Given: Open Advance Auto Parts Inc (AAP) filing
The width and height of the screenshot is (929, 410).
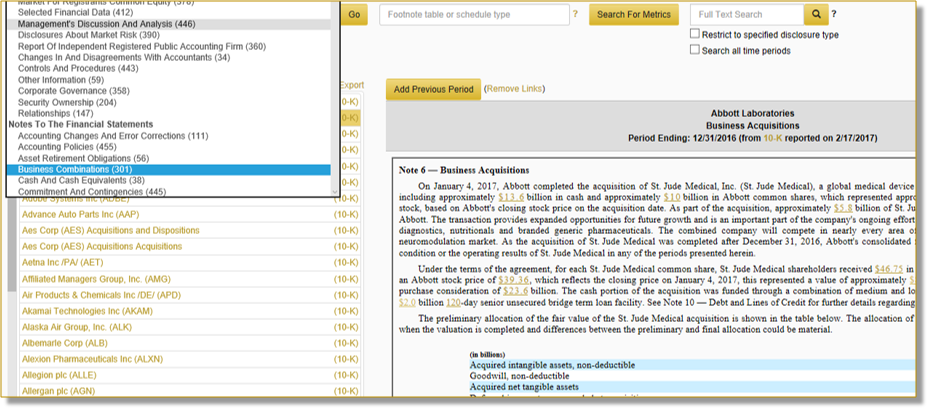Looking at the screenshot, I should pos(80,214).
